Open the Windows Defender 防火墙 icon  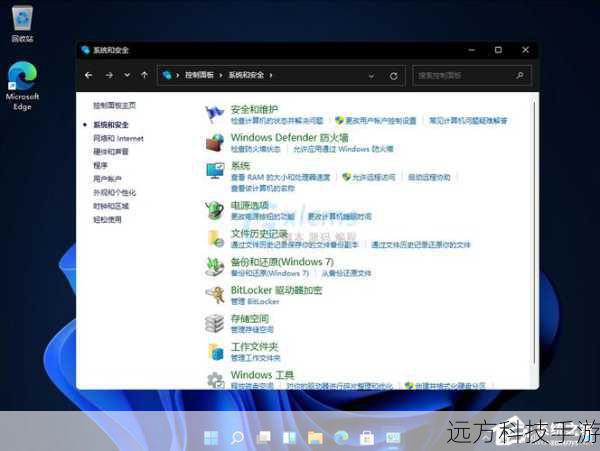click(x=215, y=142)
